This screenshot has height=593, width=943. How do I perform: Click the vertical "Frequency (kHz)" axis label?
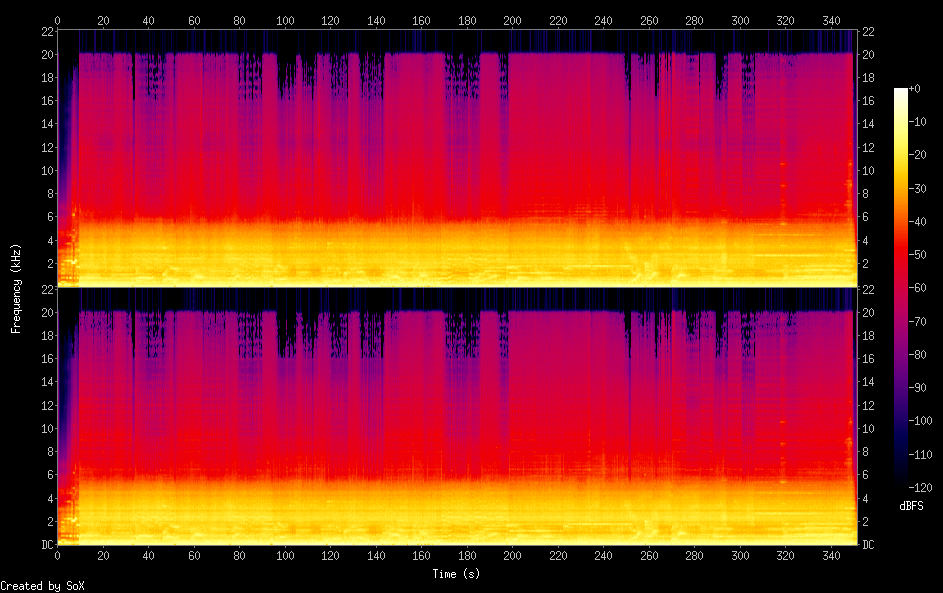[16, 287]
